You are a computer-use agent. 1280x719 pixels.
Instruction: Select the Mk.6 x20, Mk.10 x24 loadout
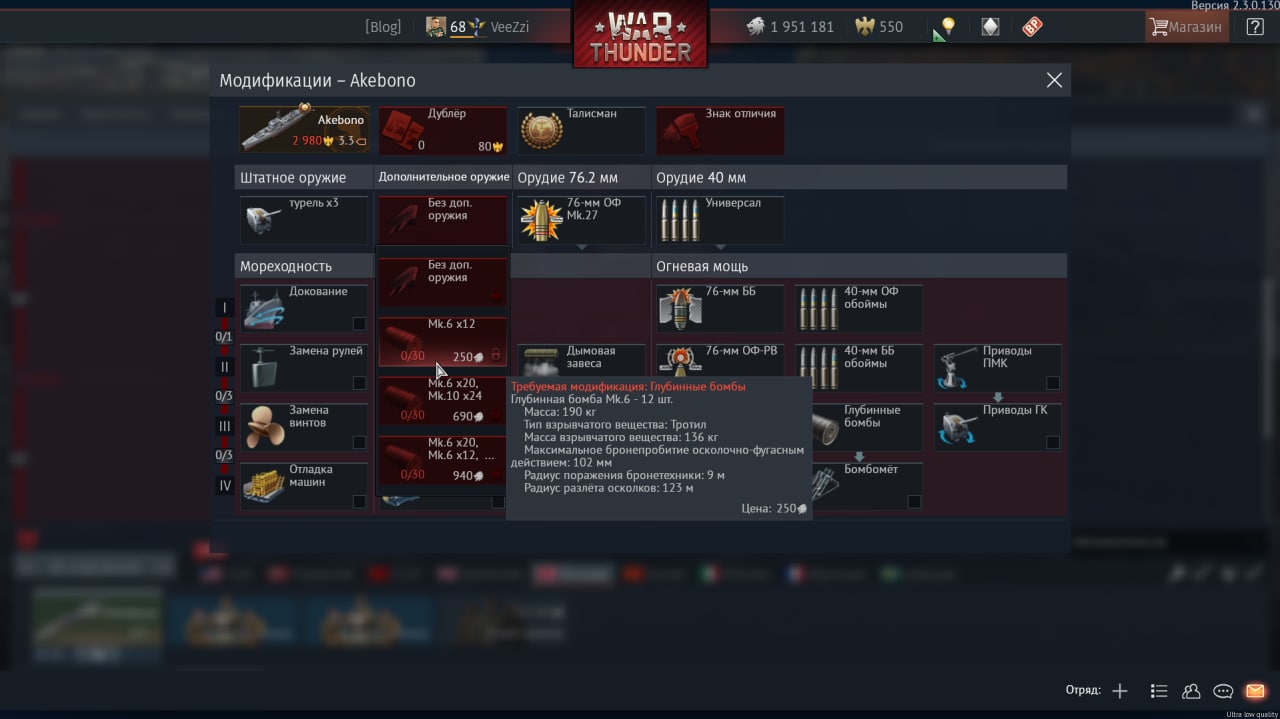click(442, 401)
